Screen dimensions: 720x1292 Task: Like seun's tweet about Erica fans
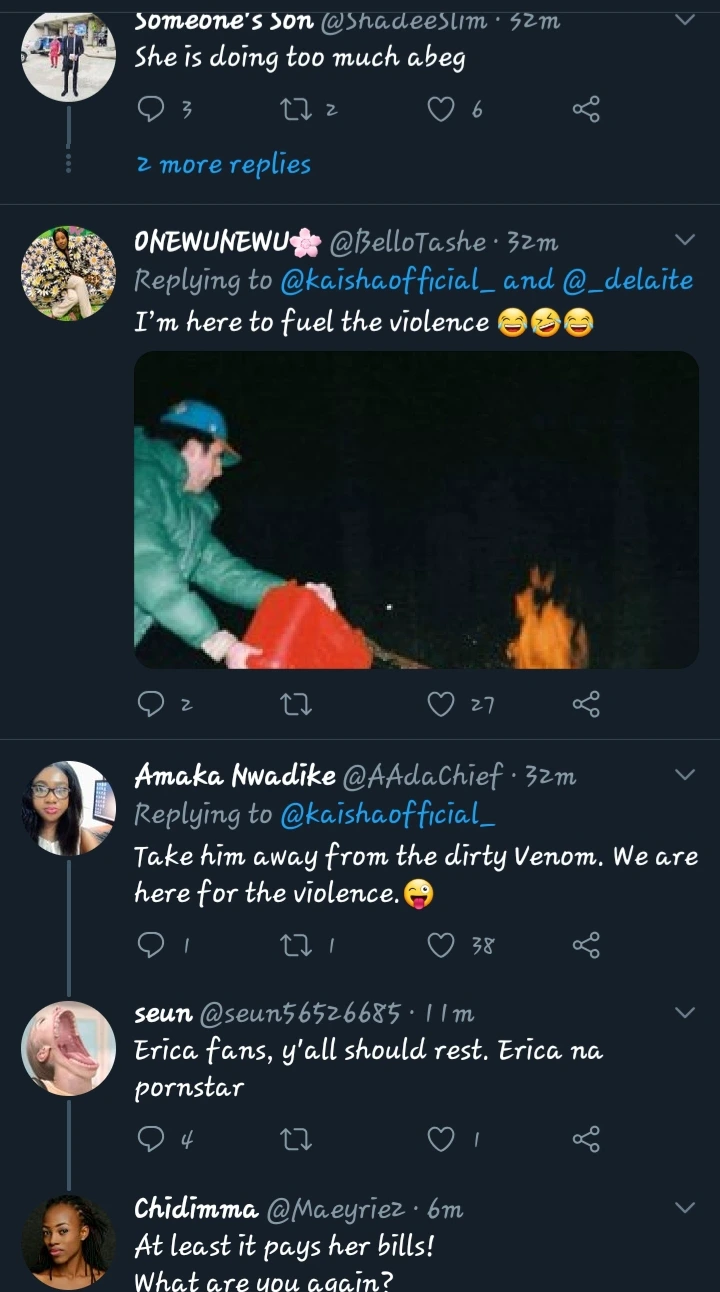pos(441,1138)
